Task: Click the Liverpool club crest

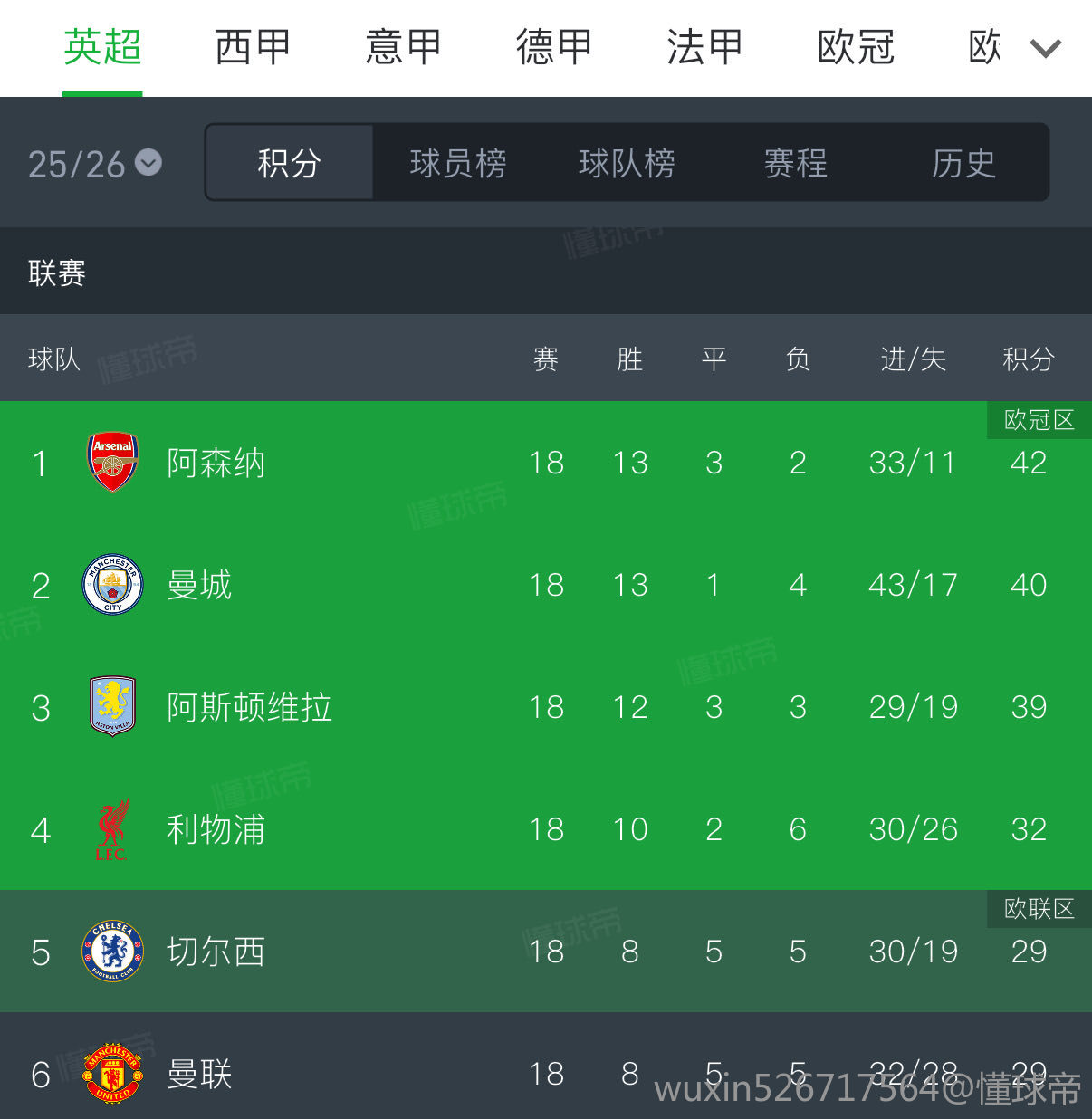Action: [112, 829]
